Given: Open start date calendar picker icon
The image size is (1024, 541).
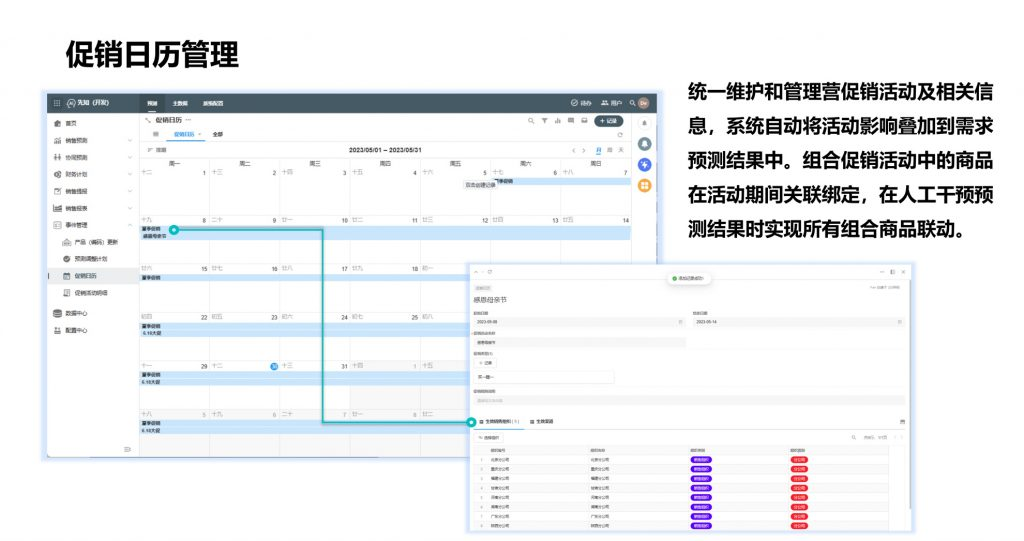Looking at the screenshot, I should click(x=680, y=322).
